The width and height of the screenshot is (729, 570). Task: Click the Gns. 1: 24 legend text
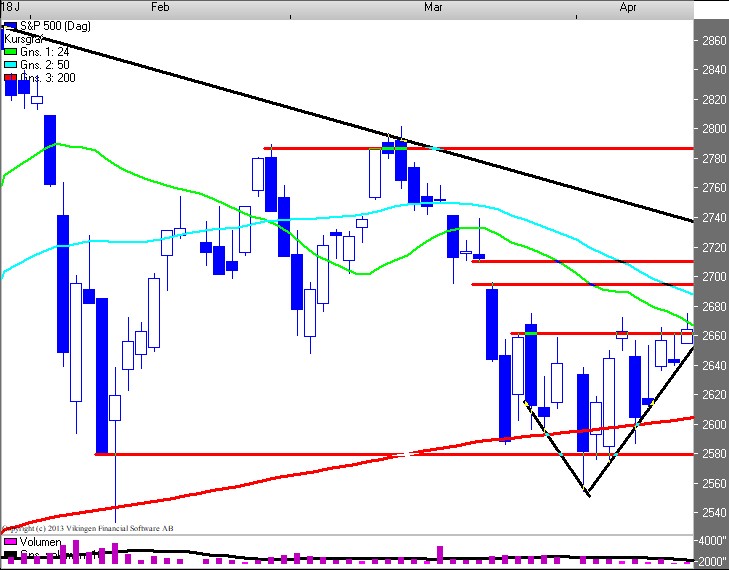45,52
